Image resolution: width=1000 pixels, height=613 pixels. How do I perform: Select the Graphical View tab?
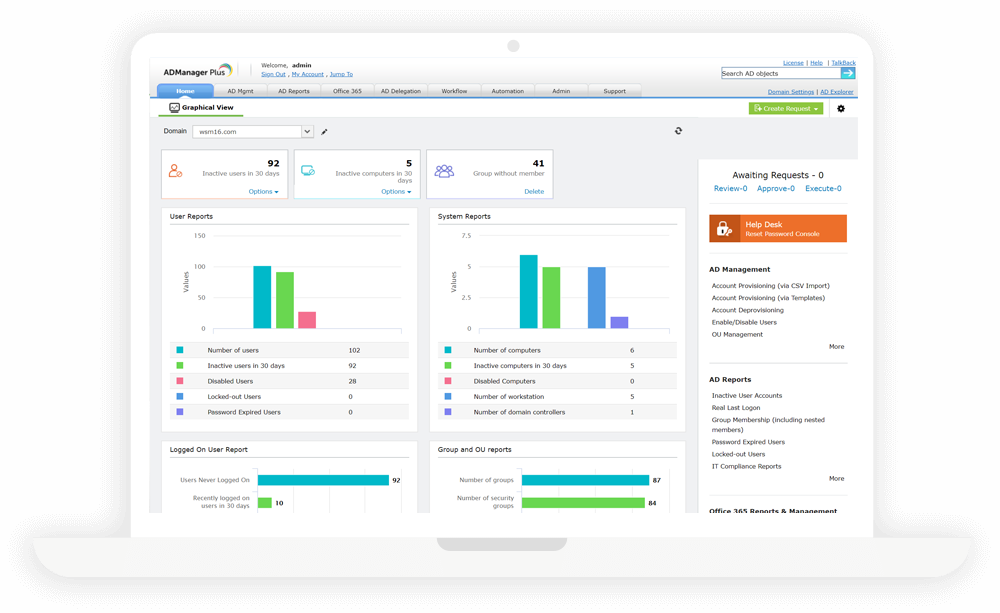tap(201, 107)
